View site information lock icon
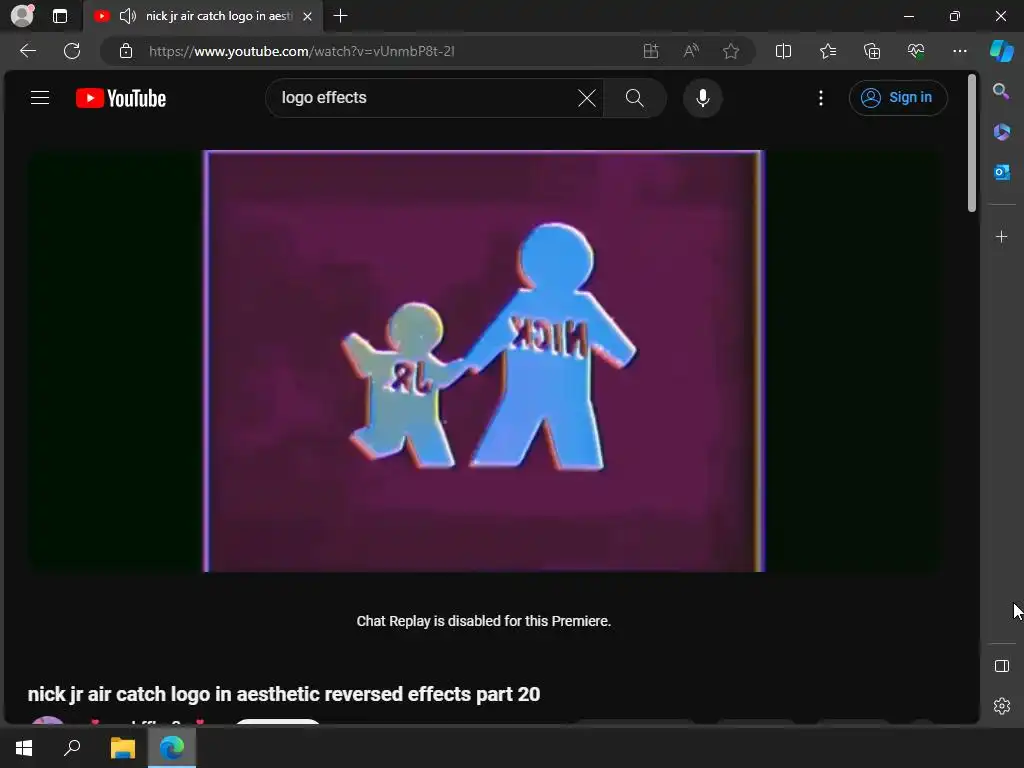 (x=125, y=51)
